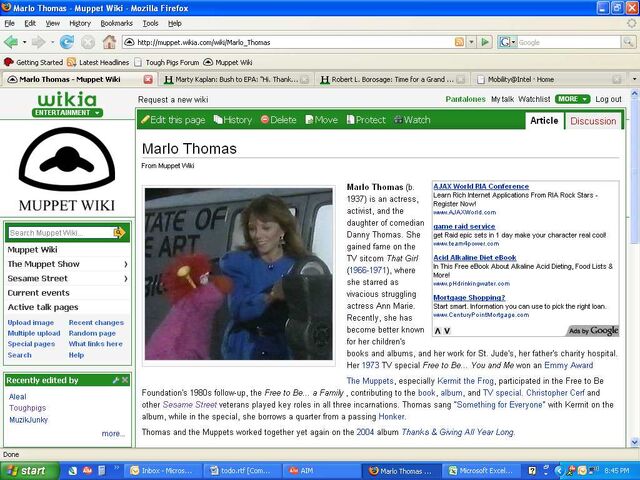
Task: Submit Muppet Wiki search arrow icon
Action: pos(119,233)
